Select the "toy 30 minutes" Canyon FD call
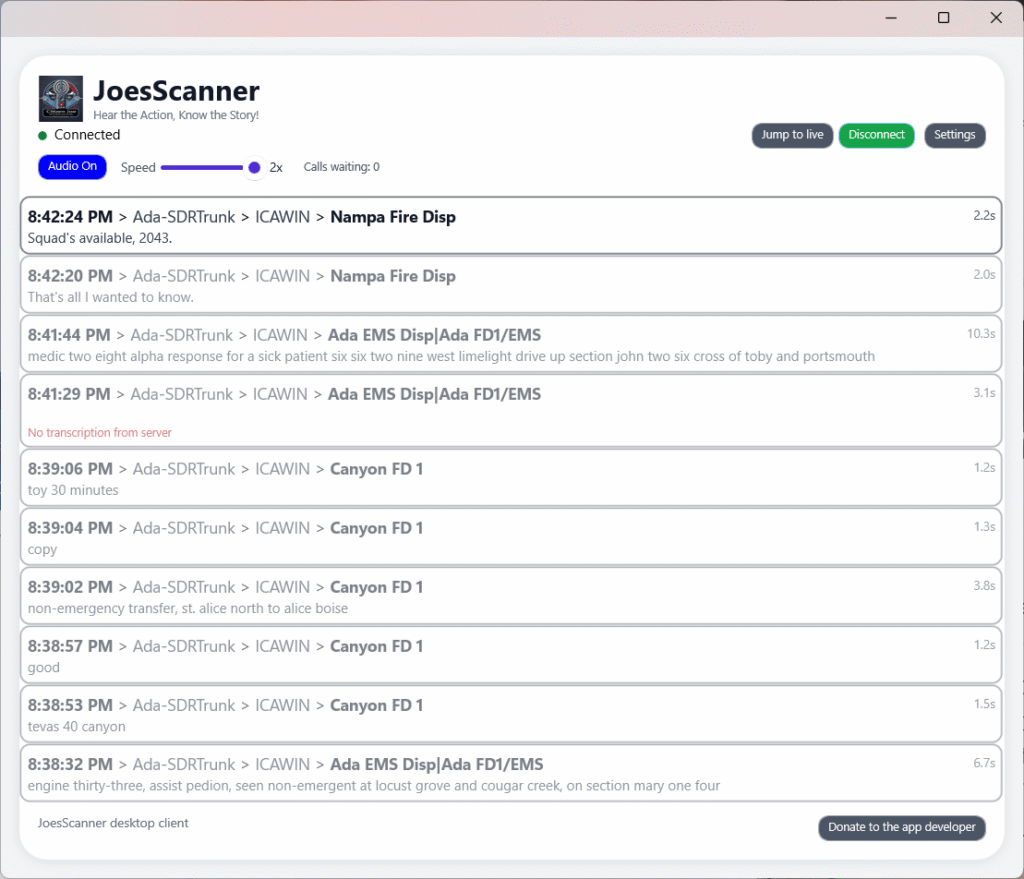The width and height of the screenshot is (1024, 879). [510, 478]
